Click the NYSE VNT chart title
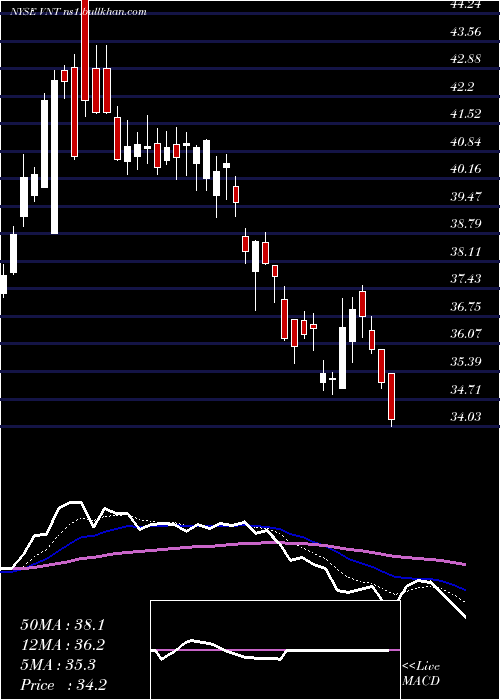The width and height of the screenshot is (500, 700). click(x=79, y=12)
